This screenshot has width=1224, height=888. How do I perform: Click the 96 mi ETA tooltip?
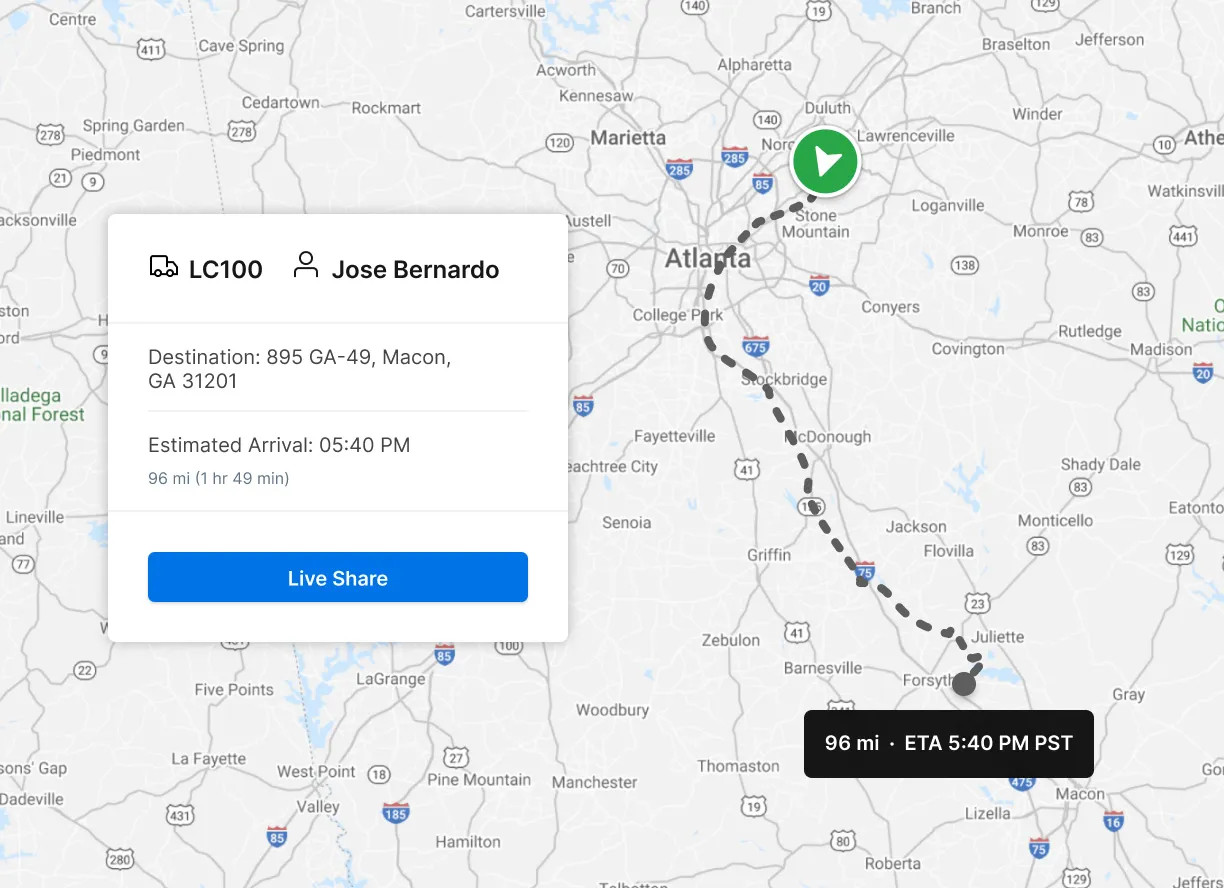[x=948, y=744]
